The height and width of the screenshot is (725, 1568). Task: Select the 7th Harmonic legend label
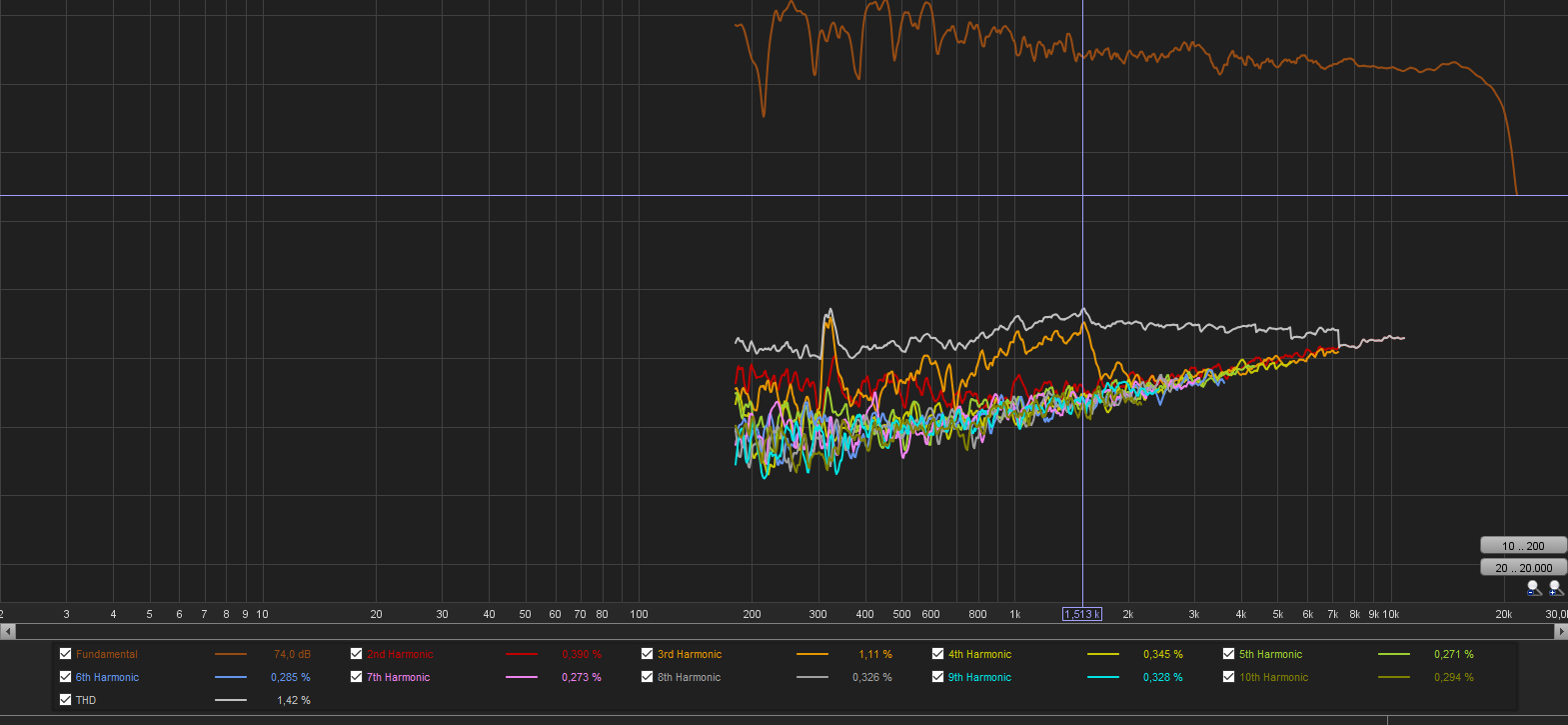(399, 677)
